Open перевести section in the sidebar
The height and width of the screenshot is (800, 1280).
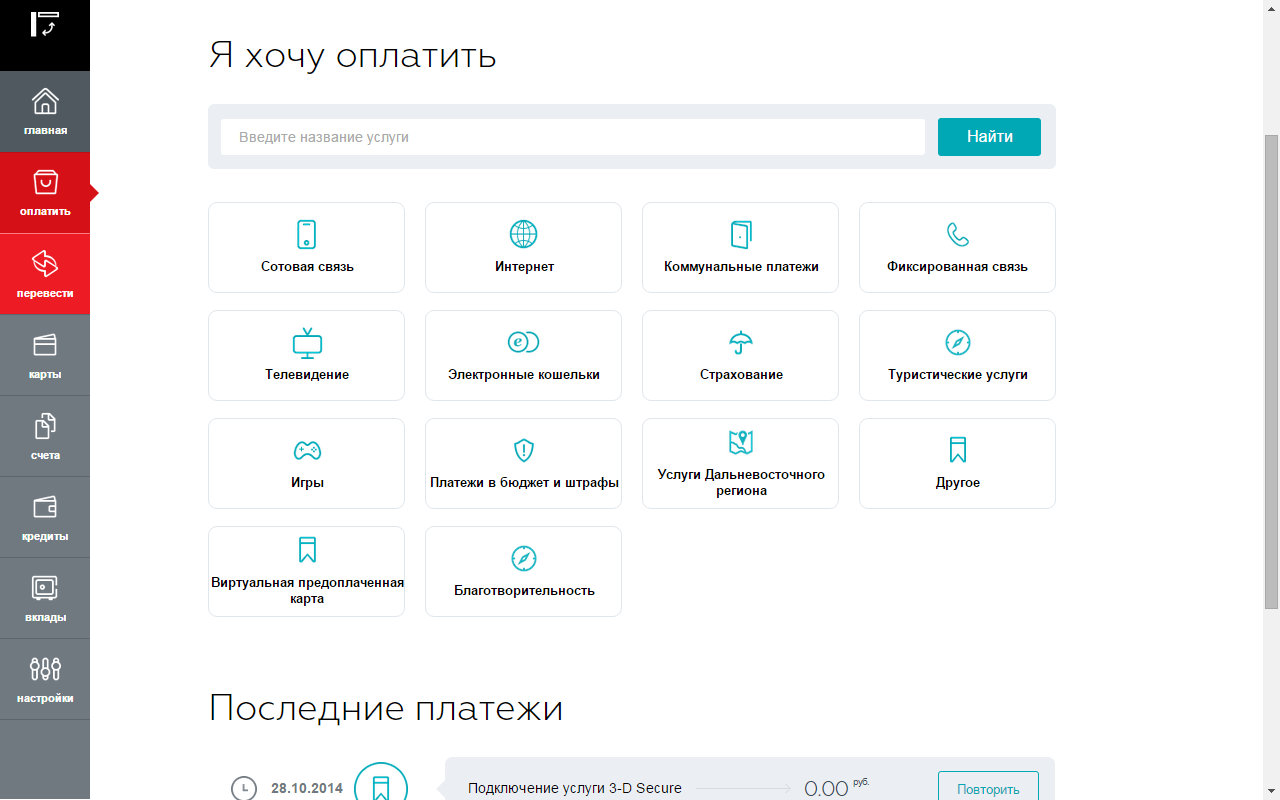[45, 274]
